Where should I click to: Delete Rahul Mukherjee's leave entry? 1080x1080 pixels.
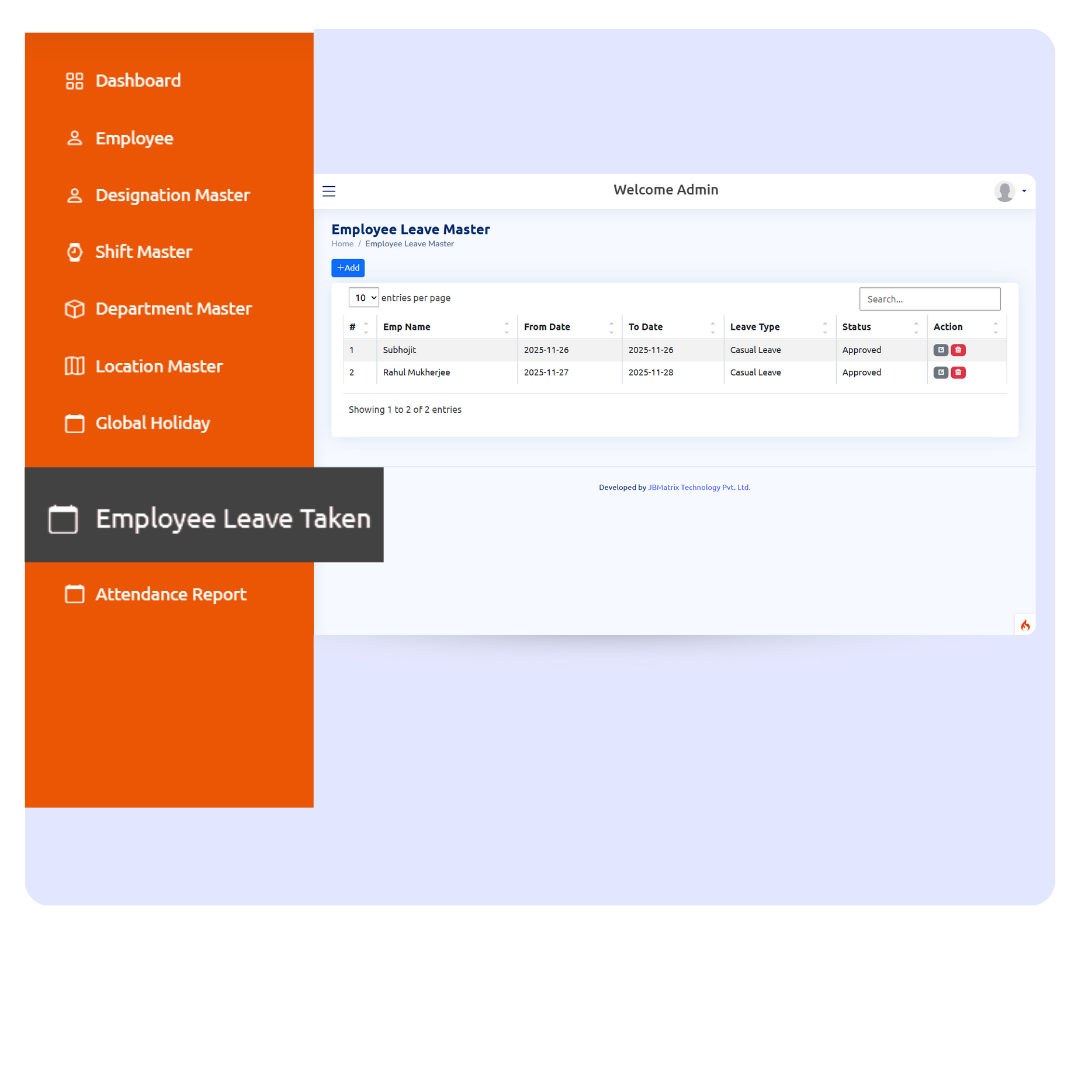pos(958,372)
